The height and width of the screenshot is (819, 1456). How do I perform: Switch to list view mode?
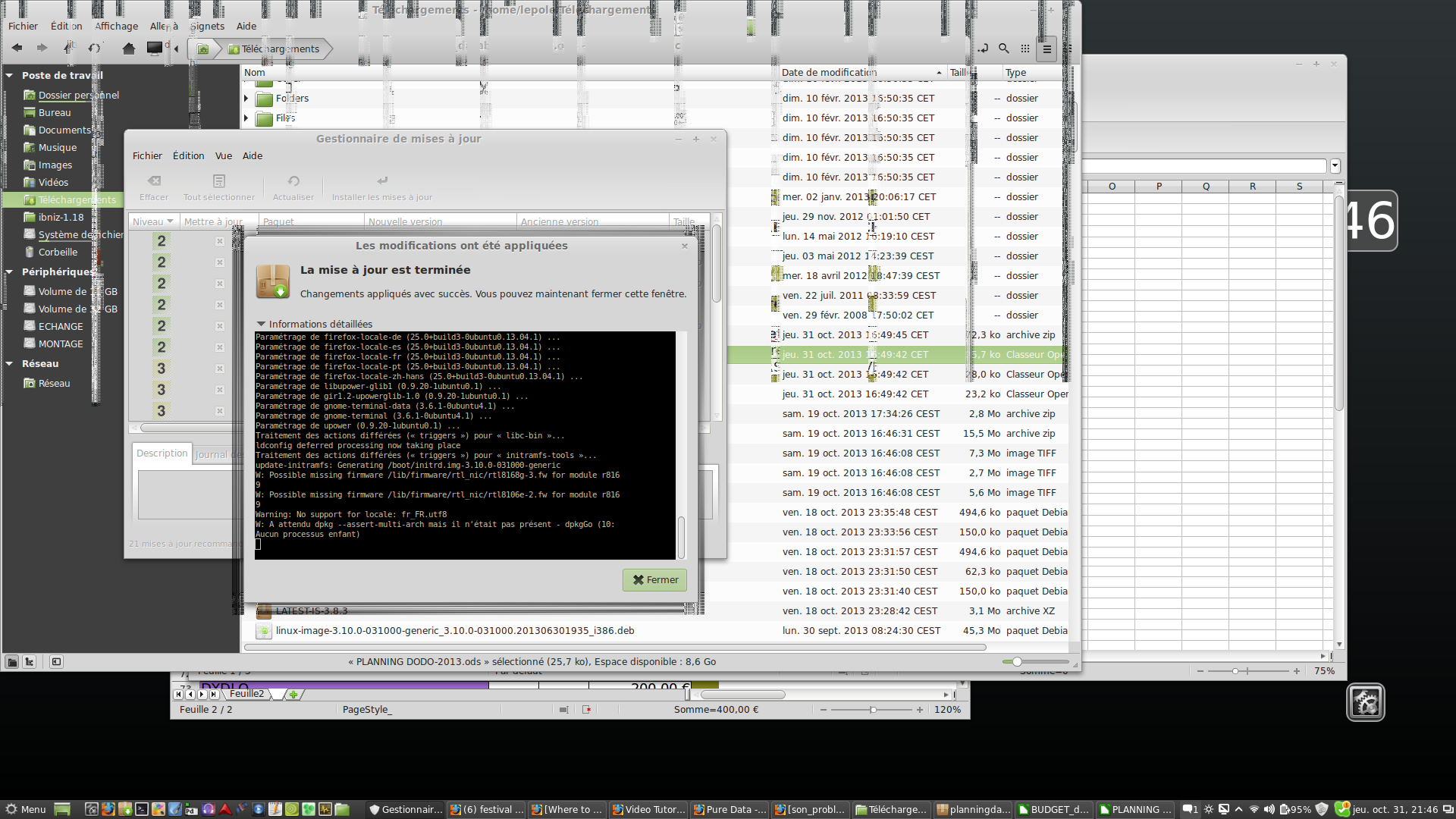click(x=1046, y=49)
